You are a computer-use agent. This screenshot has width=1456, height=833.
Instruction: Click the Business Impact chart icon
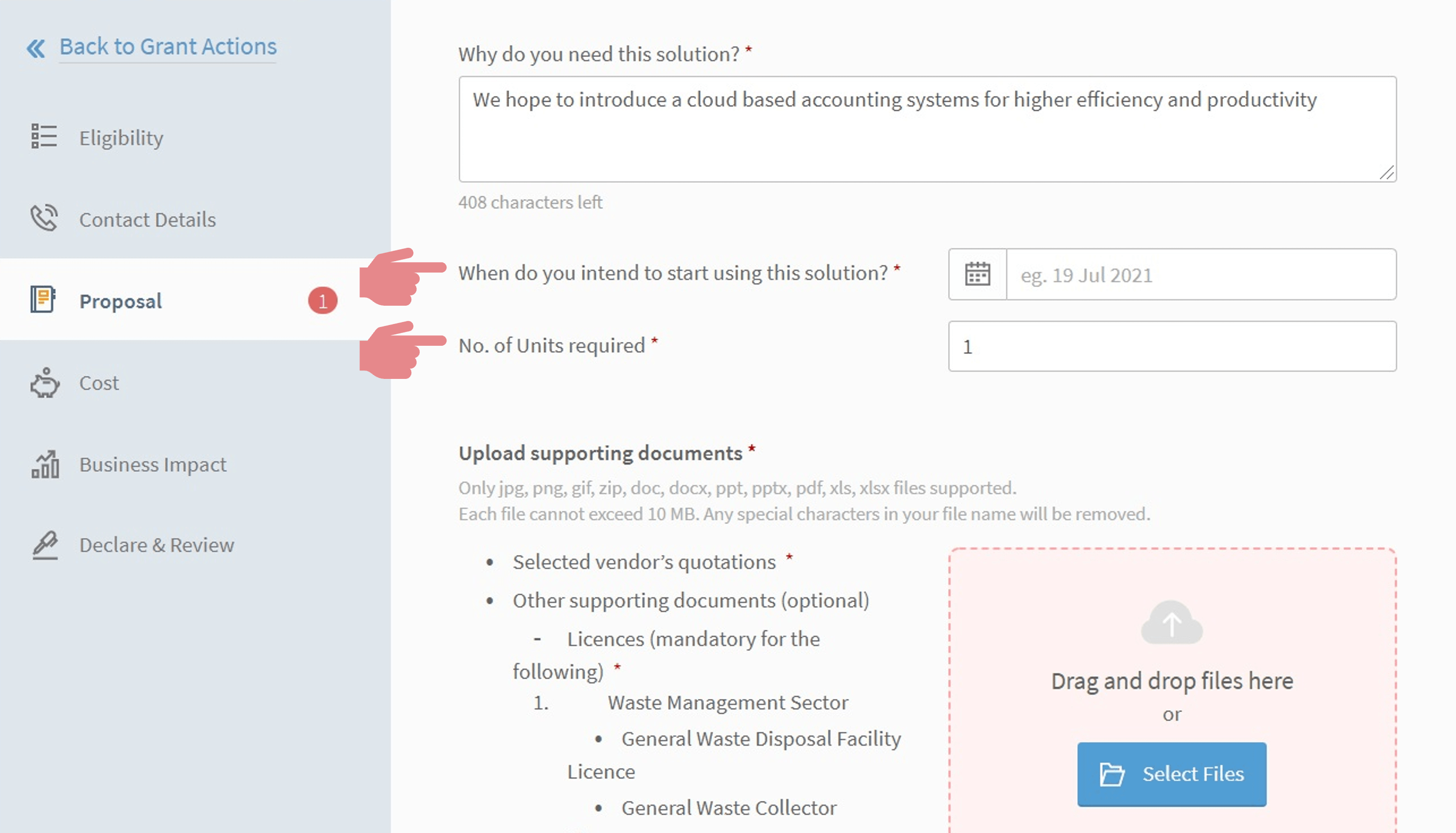[x=45, y=464]
